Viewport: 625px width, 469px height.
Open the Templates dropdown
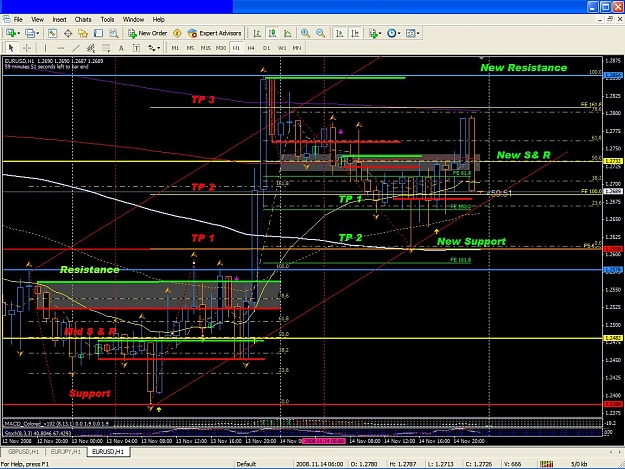412,33
